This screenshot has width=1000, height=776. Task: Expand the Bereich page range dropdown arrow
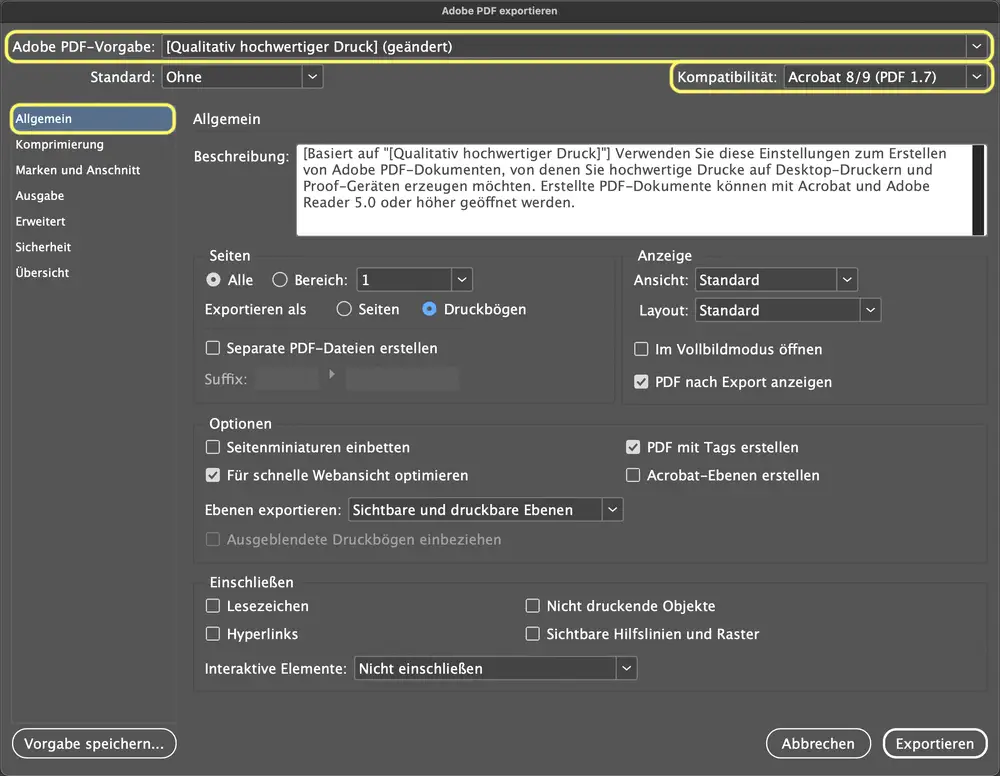[462, 280]
